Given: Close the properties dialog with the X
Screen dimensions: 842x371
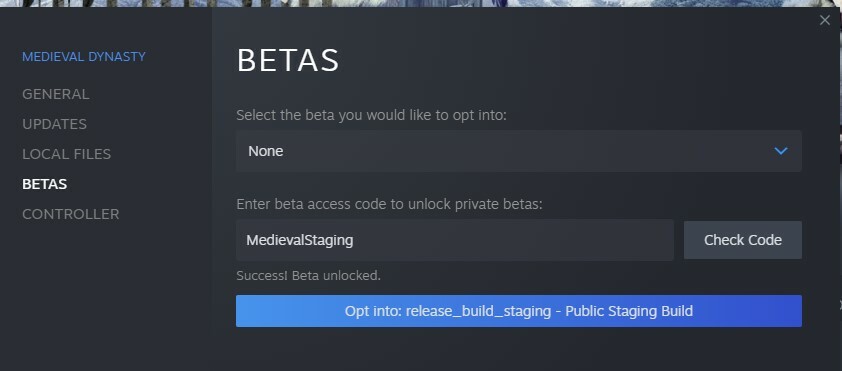Looking at the screenshot, I should click(x=825, y=20).
